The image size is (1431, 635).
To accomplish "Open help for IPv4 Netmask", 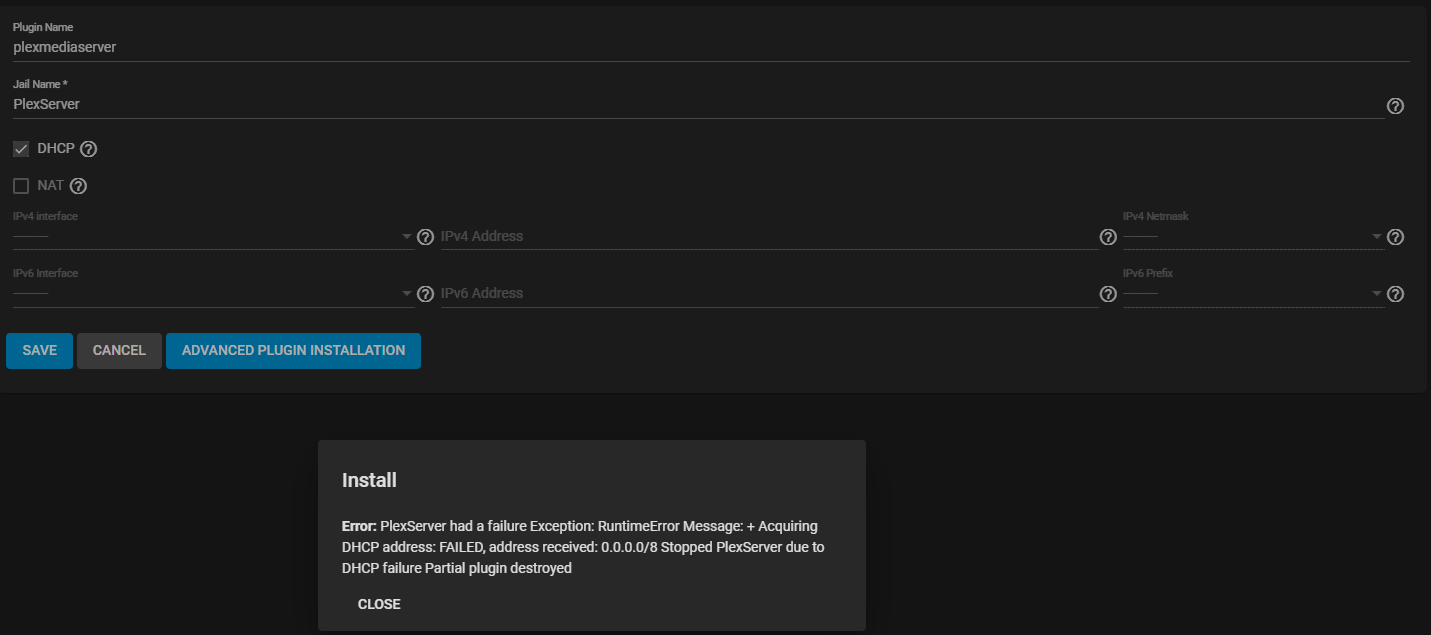I will (1396, 237).
